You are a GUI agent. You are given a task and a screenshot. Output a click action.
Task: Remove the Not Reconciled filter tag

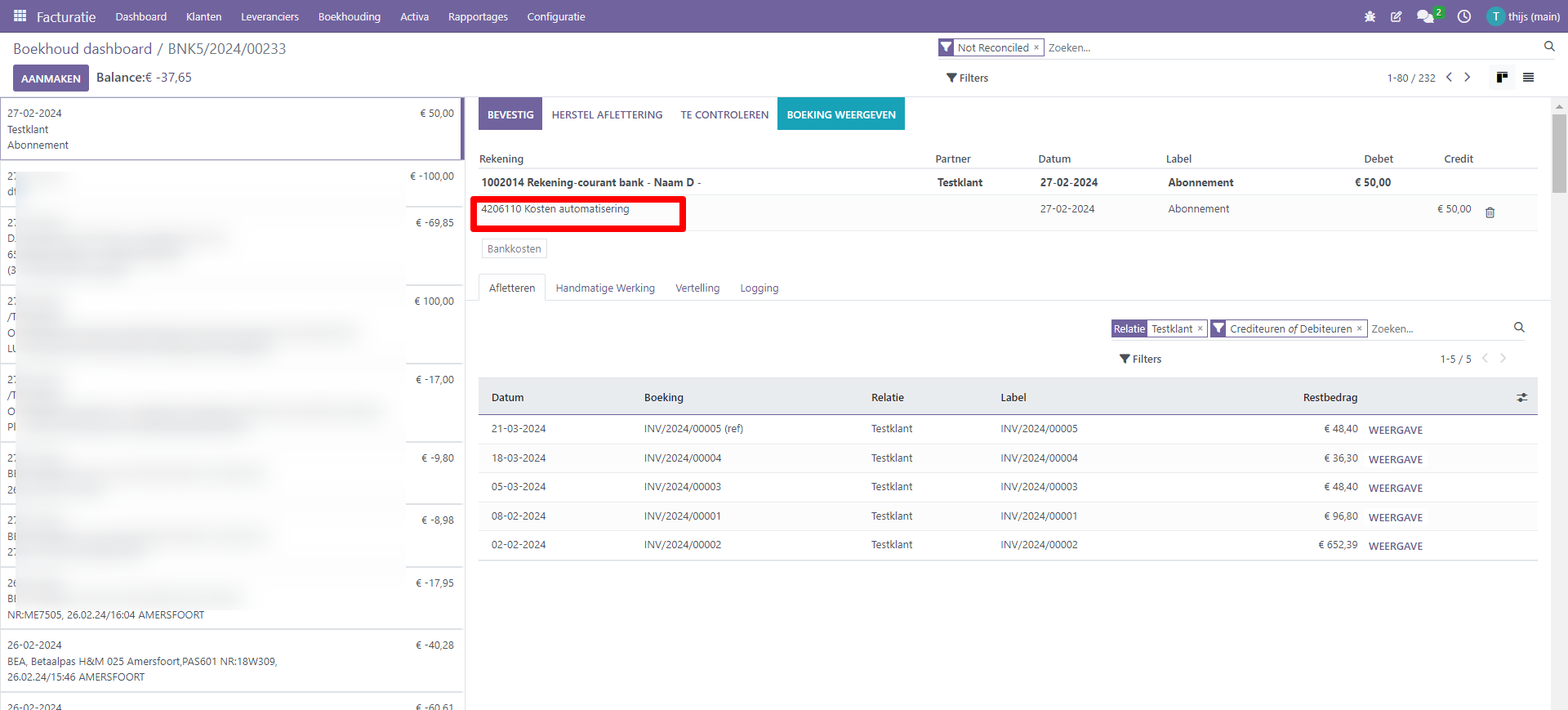[x=1036, y=47]
